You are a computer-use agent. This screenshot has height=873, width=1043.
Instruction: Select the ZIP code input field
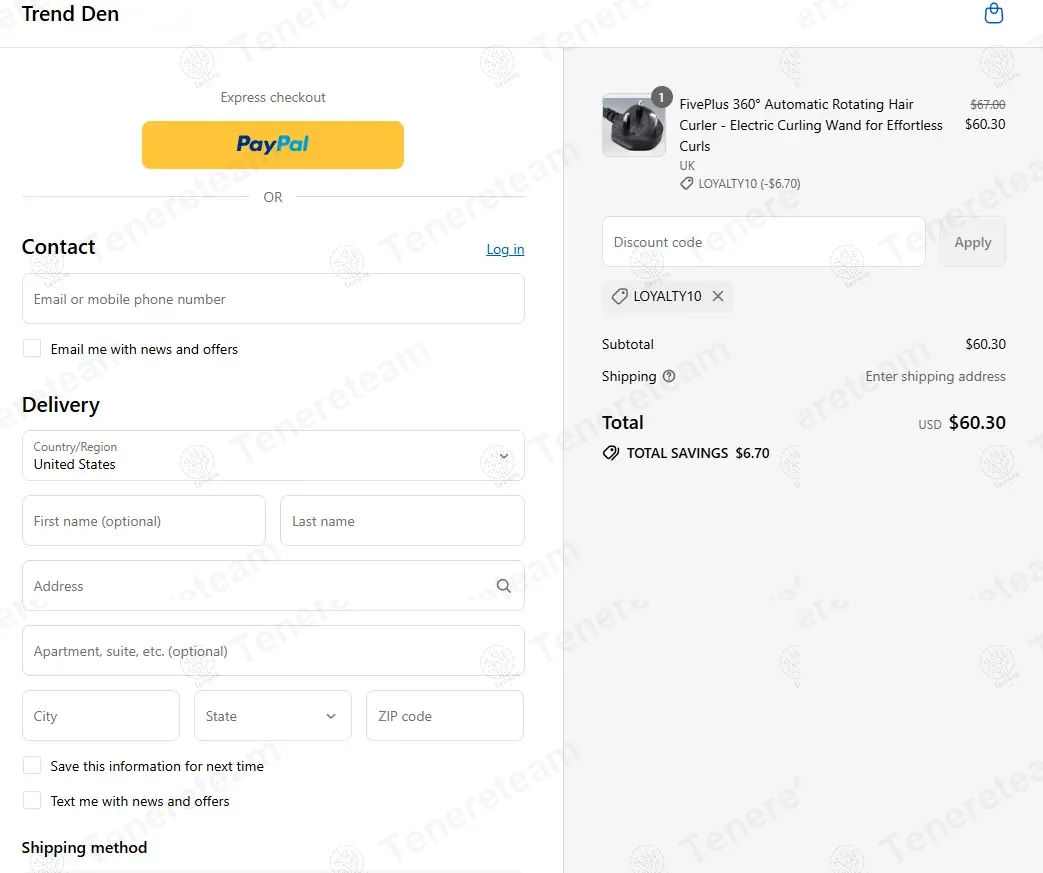coord(444,716)
